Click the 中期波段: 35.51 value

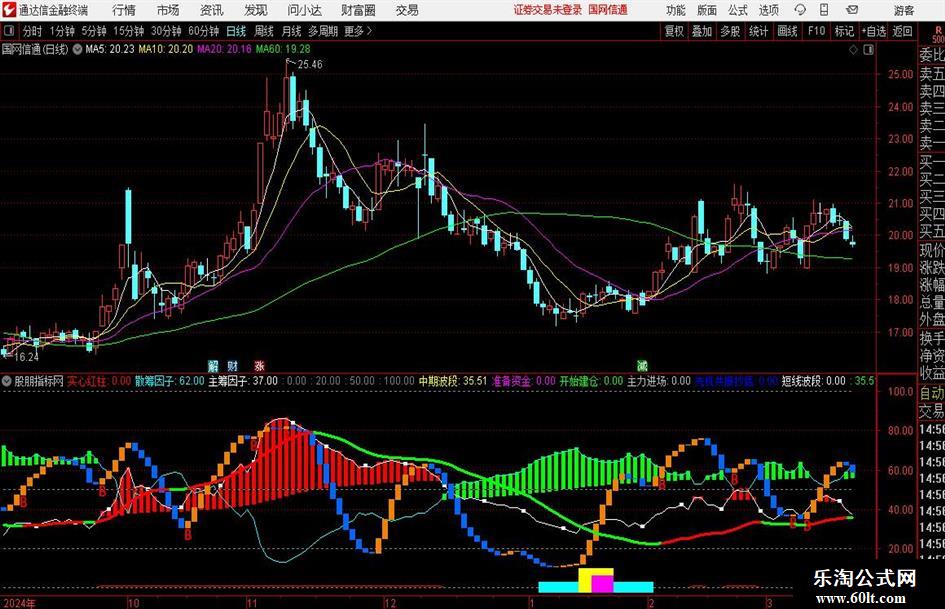pos(453,381)
